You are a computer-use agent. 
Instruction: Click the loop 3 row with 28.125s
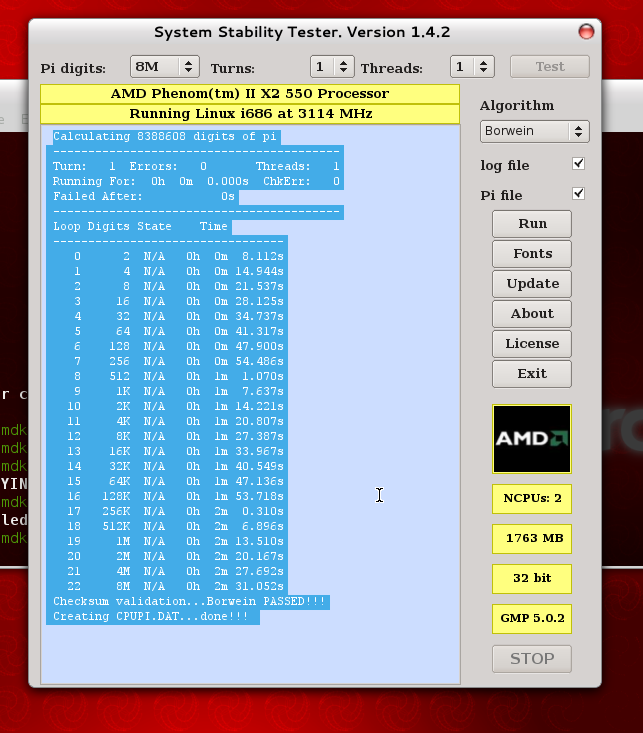coord(167,302)
